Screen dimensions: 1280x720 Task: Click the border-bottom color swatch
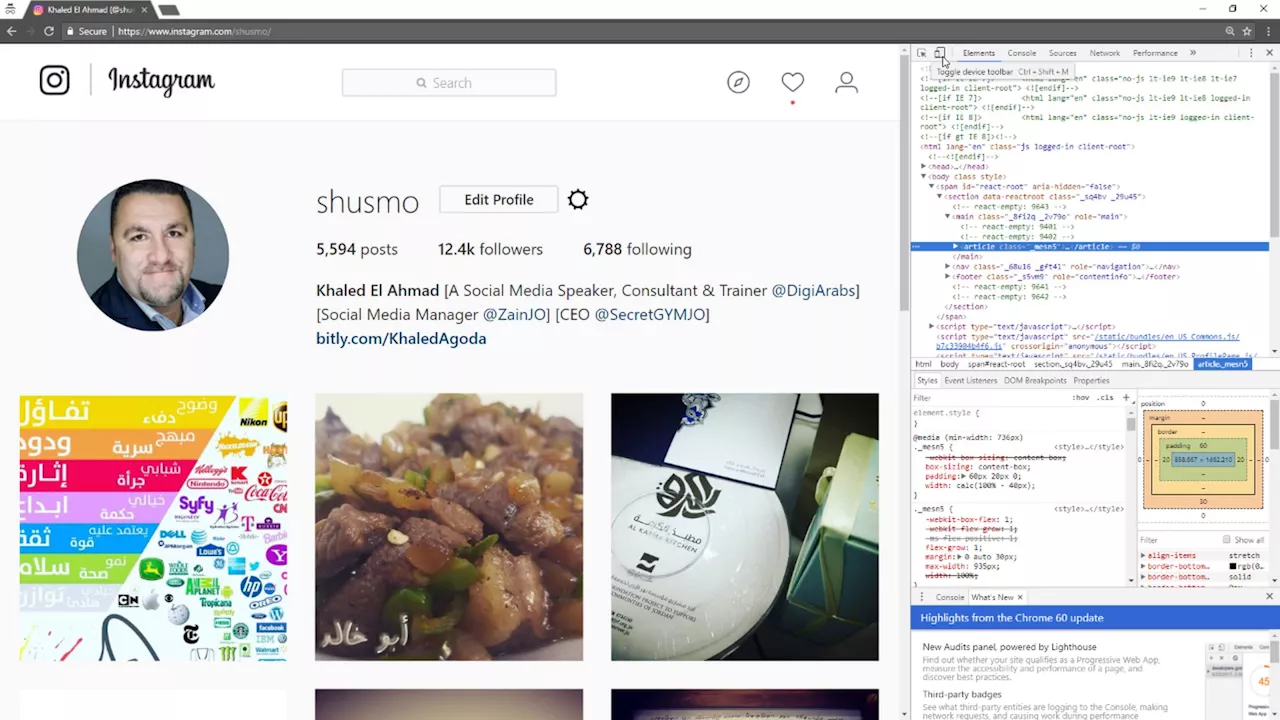1233,567
